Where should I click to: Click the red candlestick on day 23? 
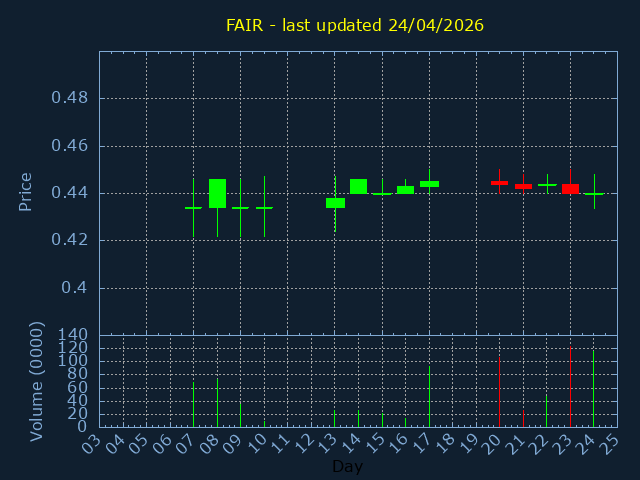[570, 188]
